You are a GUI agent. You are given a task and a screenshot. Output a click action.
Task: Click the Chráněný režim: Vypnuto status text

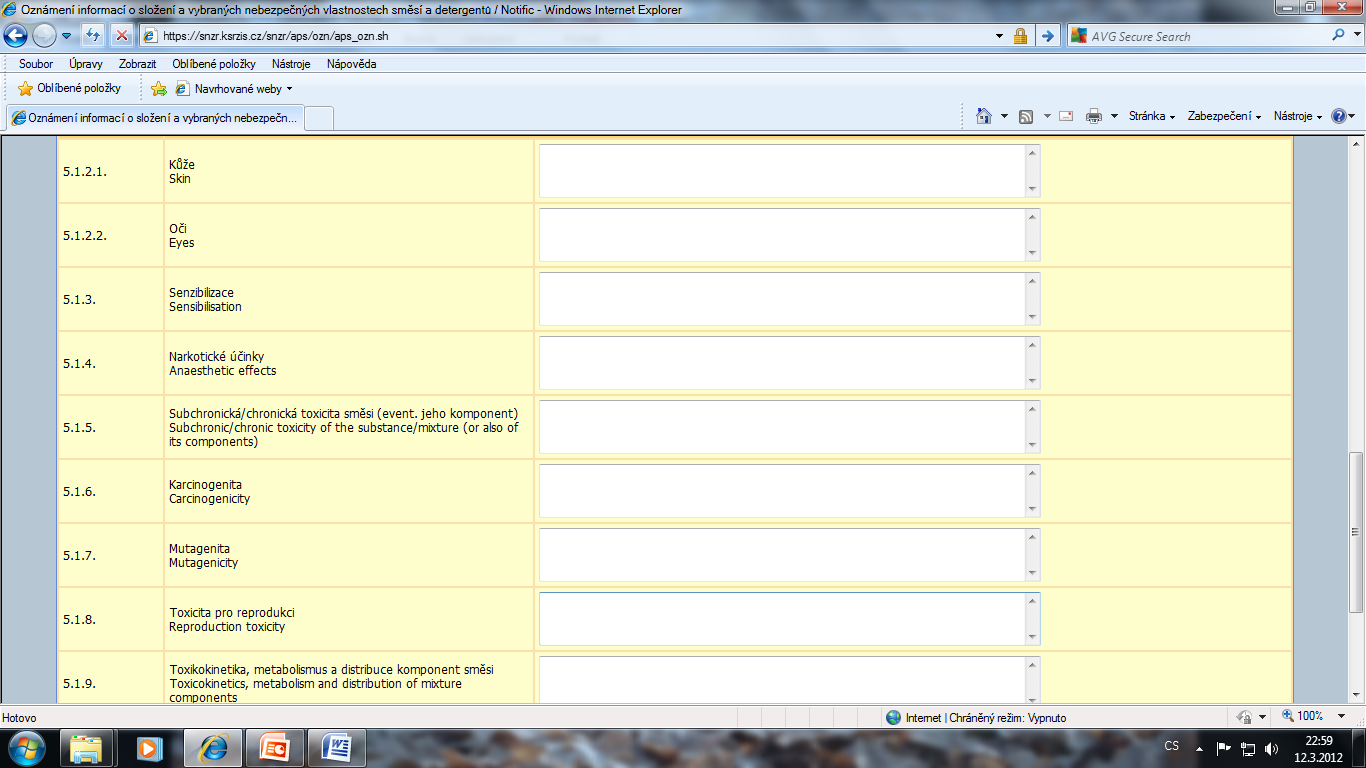(1007, 717)
